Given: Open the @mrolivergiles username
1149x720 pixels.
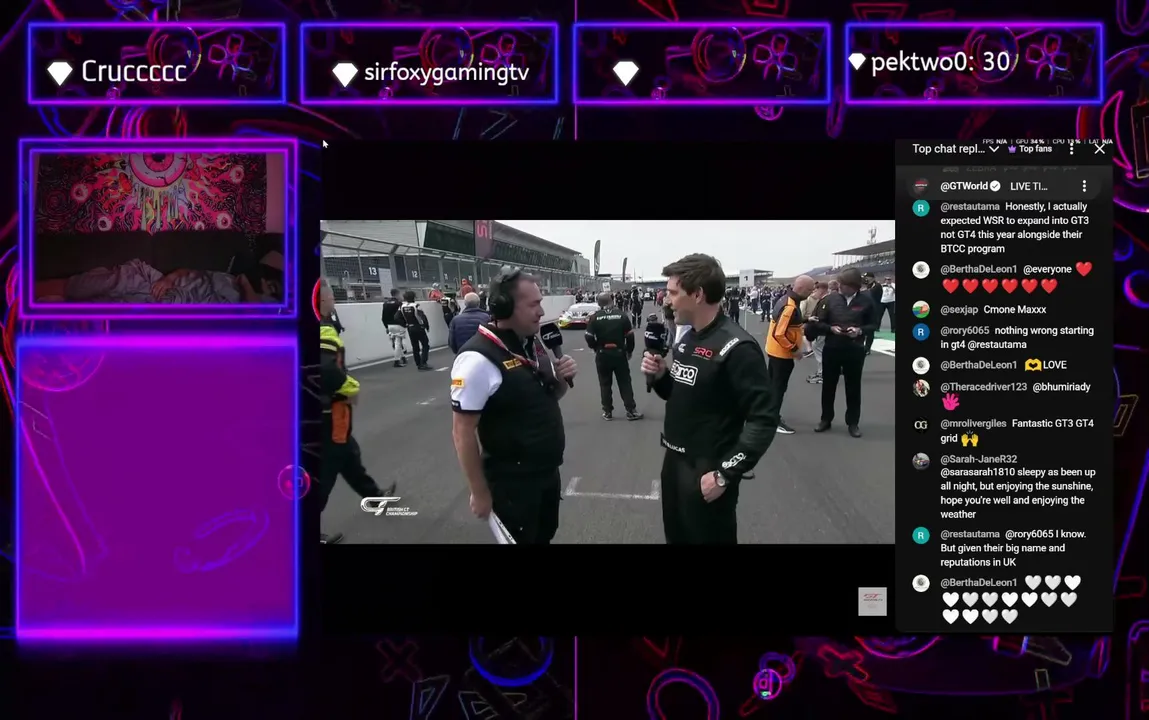Looking at the screenshot, I should point(973,423).
